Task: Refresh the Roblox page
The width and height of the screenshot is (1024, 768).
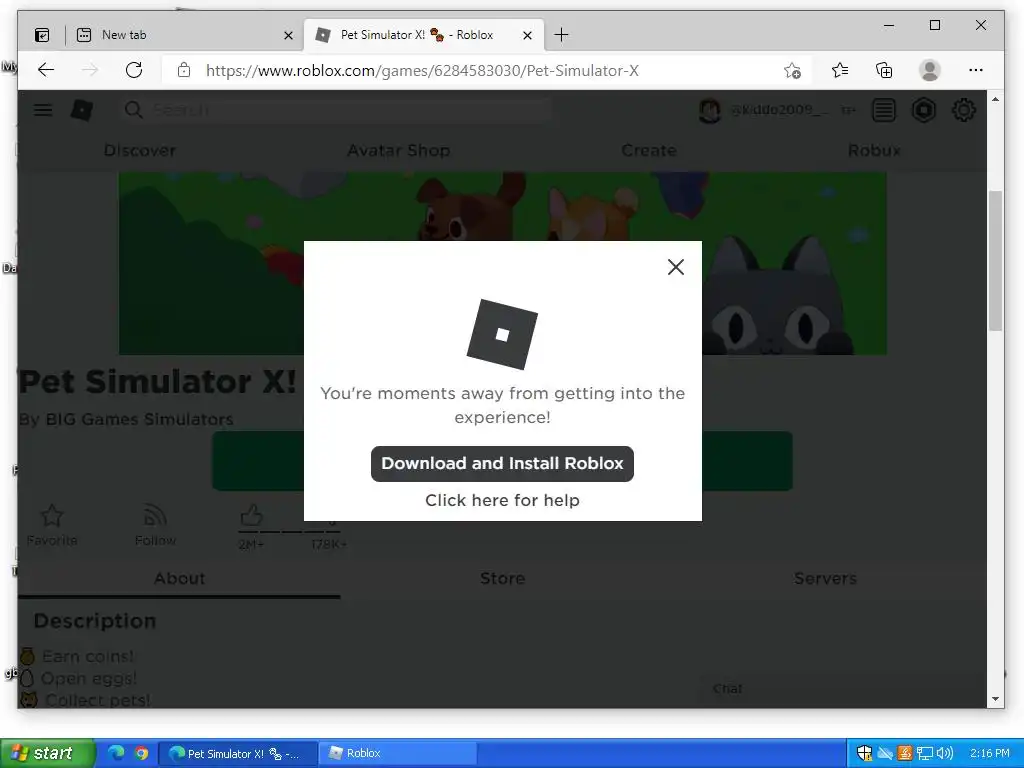Action: pyautogui.click(x=134, y=70)
